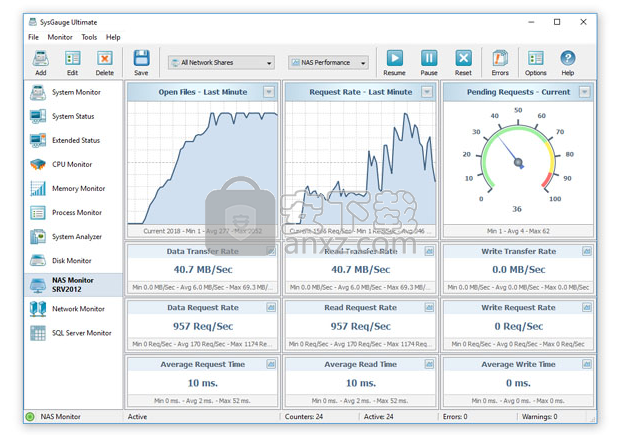Click the Counters: 24 status entry

point(304,417)
